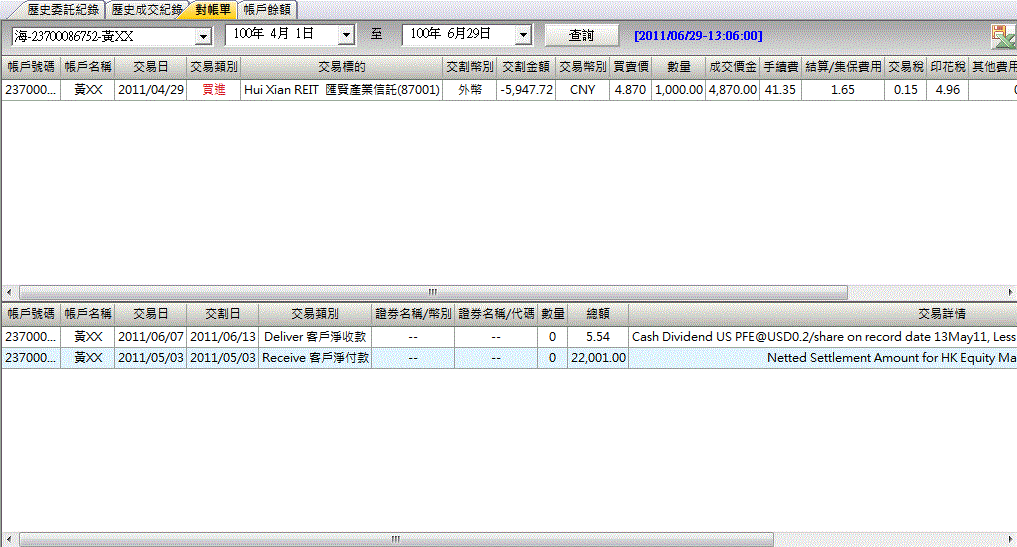Expand the end date picker dropdown
This screenshot has height=547, width=1017.
click(x=523, y=35)
